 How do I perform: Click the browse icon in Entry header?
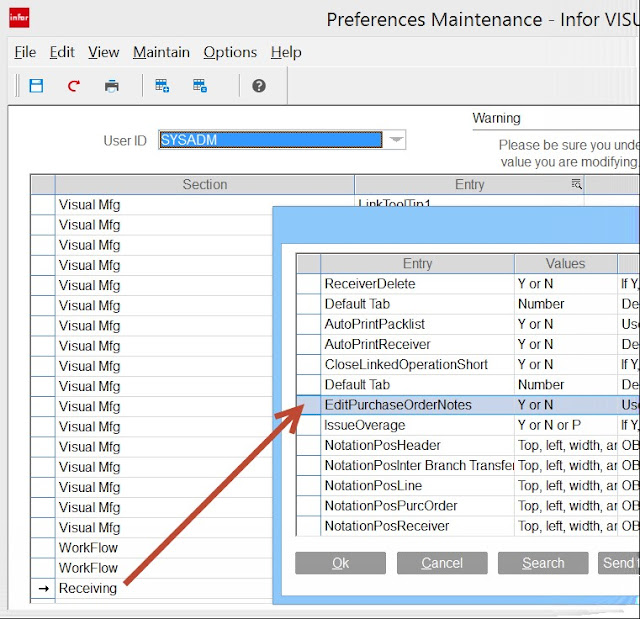576,184
